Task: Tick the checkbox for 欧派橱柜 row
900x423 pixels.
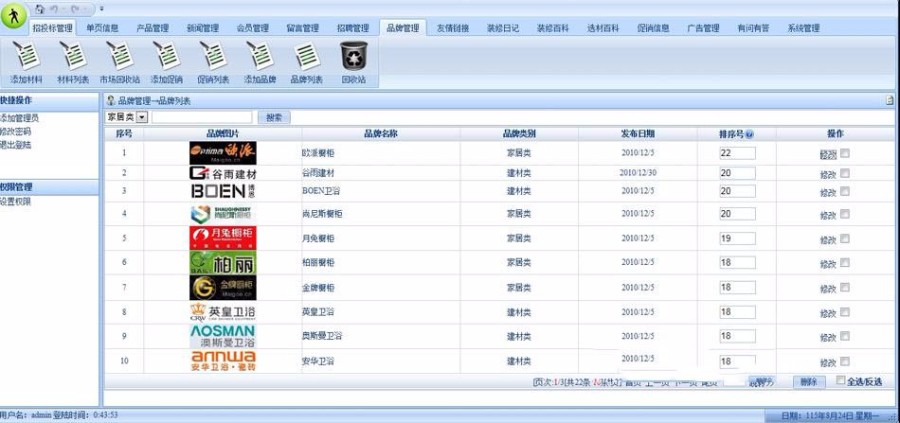Action: [844, 153]
